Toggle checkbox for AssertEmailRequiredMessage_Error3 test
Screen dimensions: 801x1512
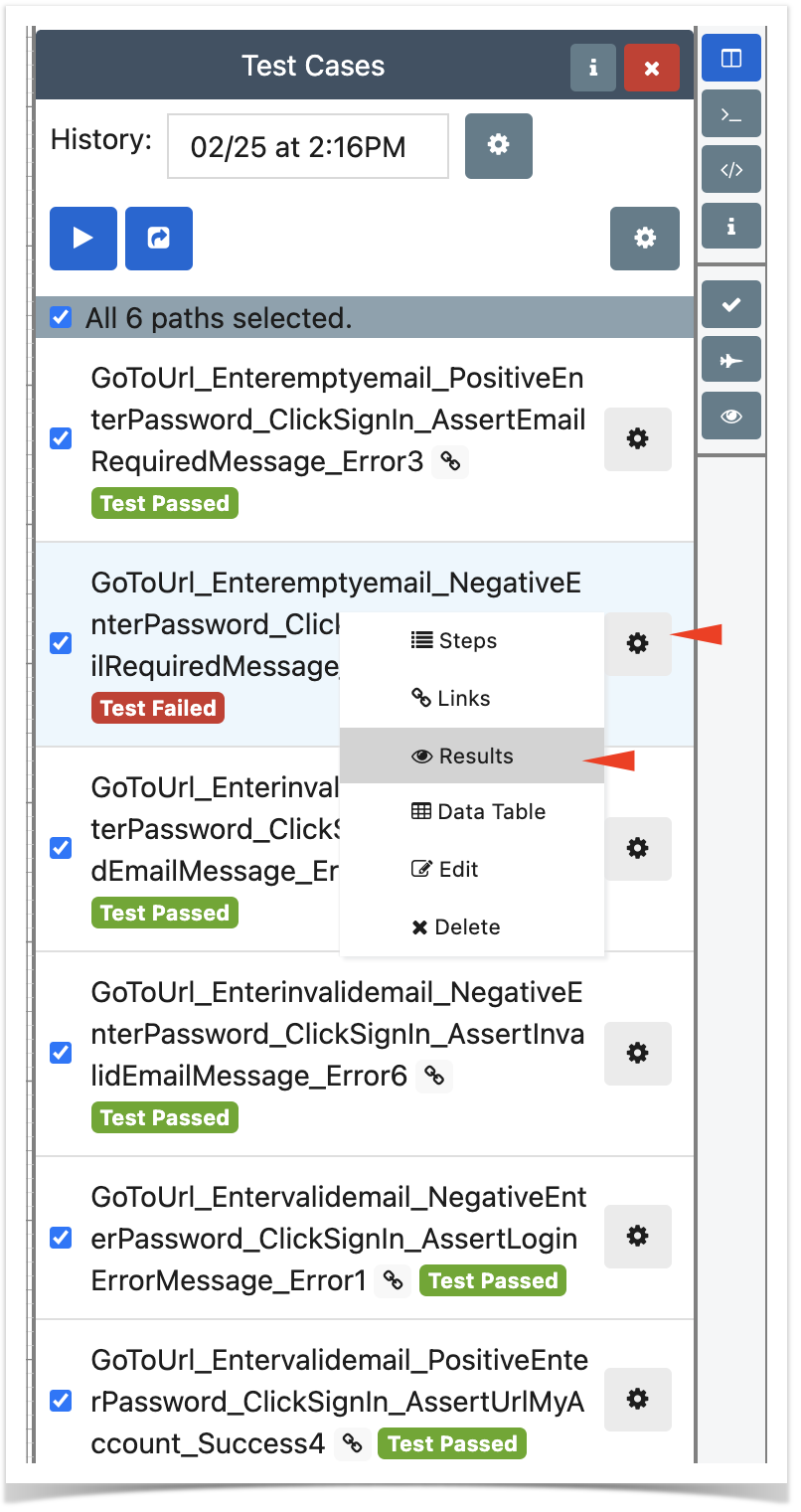(61, 438)
